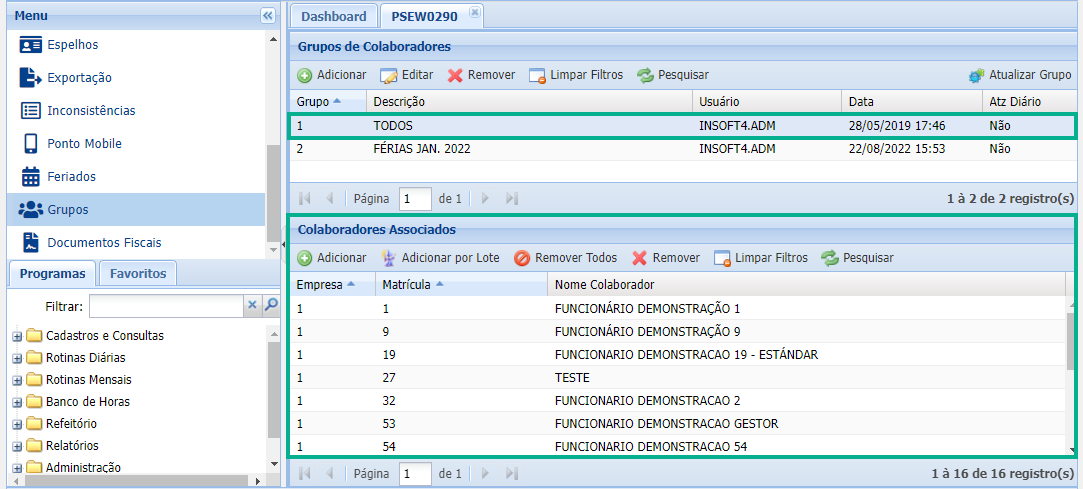Viewport: 1083px width, 489px height.
Task: Click Atz Diário column header
Action: (1029, 102)
